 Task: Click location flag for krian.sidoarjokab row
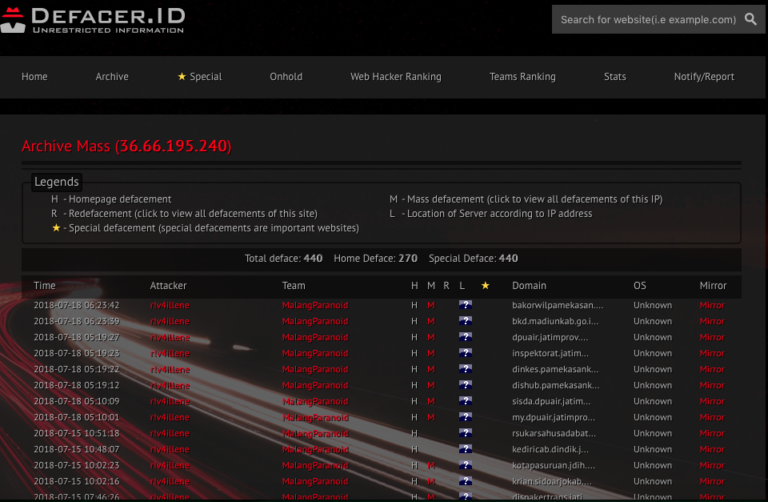pyautogui.click(x=465, y=481)
